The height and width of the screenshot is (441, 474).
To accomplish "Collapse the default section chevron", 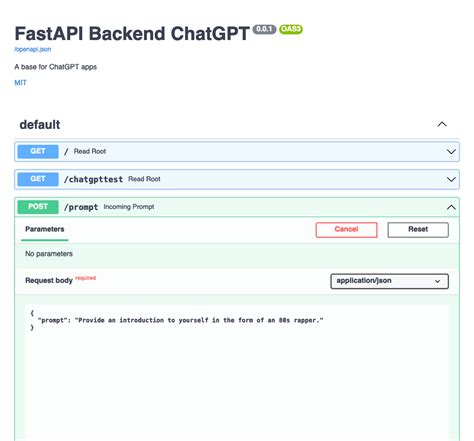I will (x=442, y=124).
